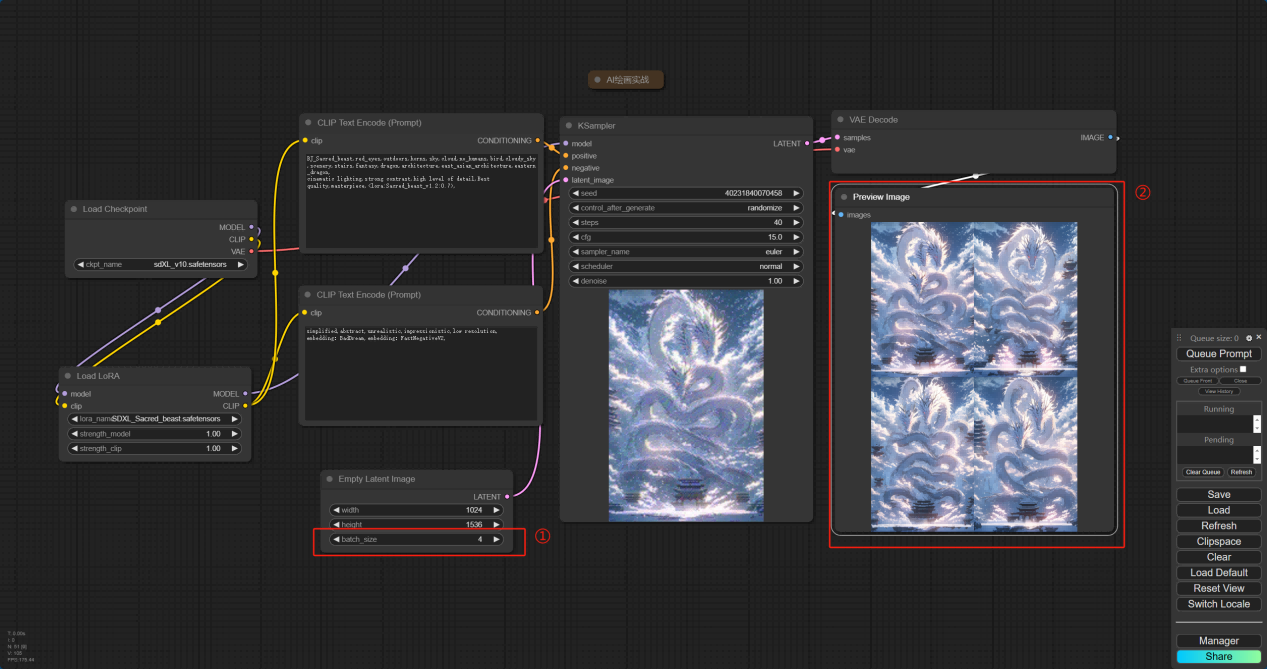Screen dimensions: 1267x669
Task: Click previous arrow on lora_name selector
Action: 75,419
